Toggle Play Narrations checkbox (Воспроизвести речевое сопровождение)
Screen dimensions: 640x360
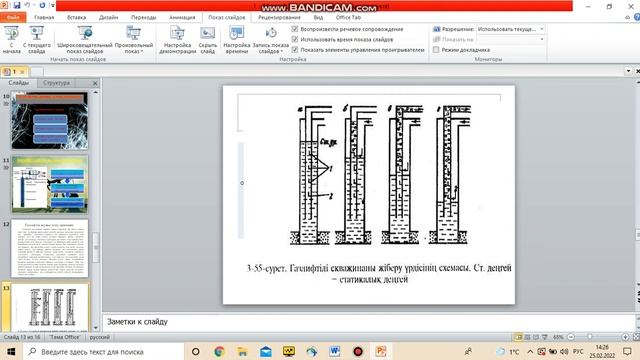point(295,29)
